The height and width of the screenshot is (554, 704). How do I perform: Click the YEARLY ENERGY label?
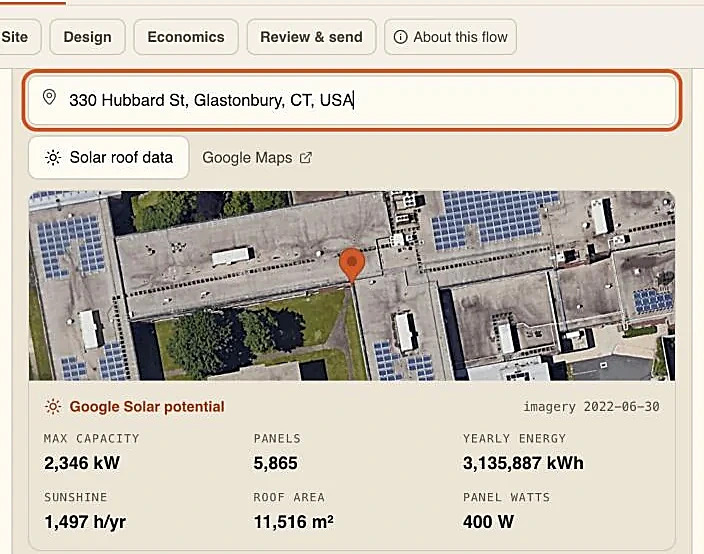[515, 438]
